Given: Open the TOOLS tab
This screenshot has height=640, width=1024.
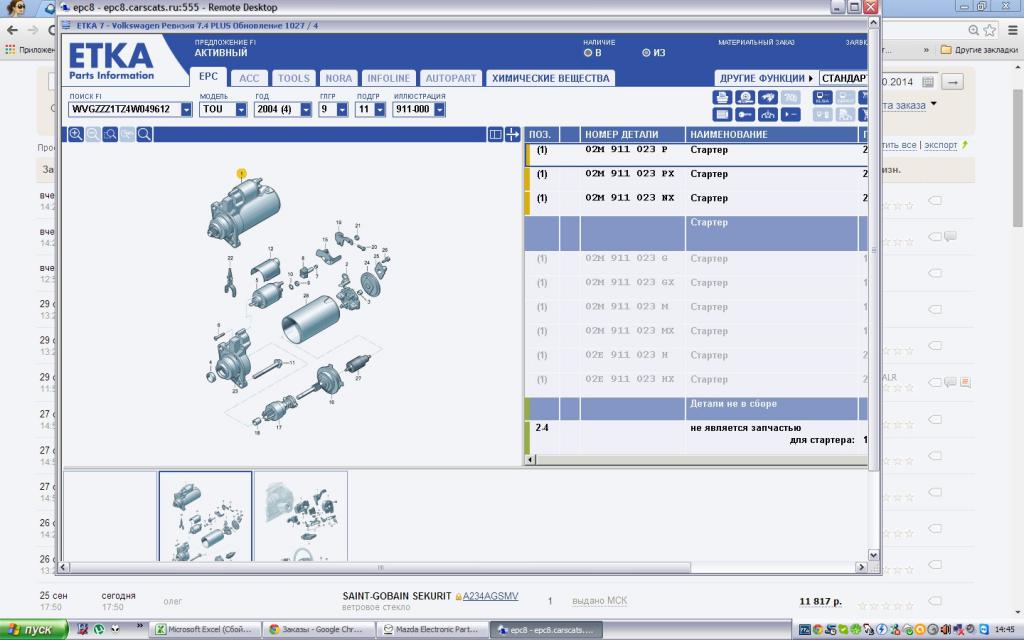Looking at the screenshot, I should tap(294, 78).
